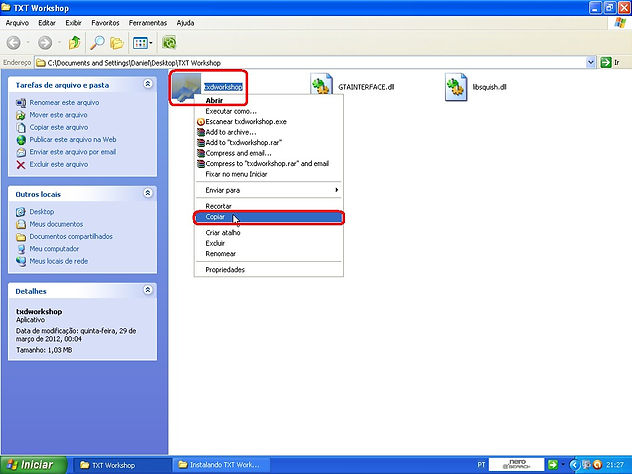
Task: Open the Favoritos menu
Action: (105, 23)
